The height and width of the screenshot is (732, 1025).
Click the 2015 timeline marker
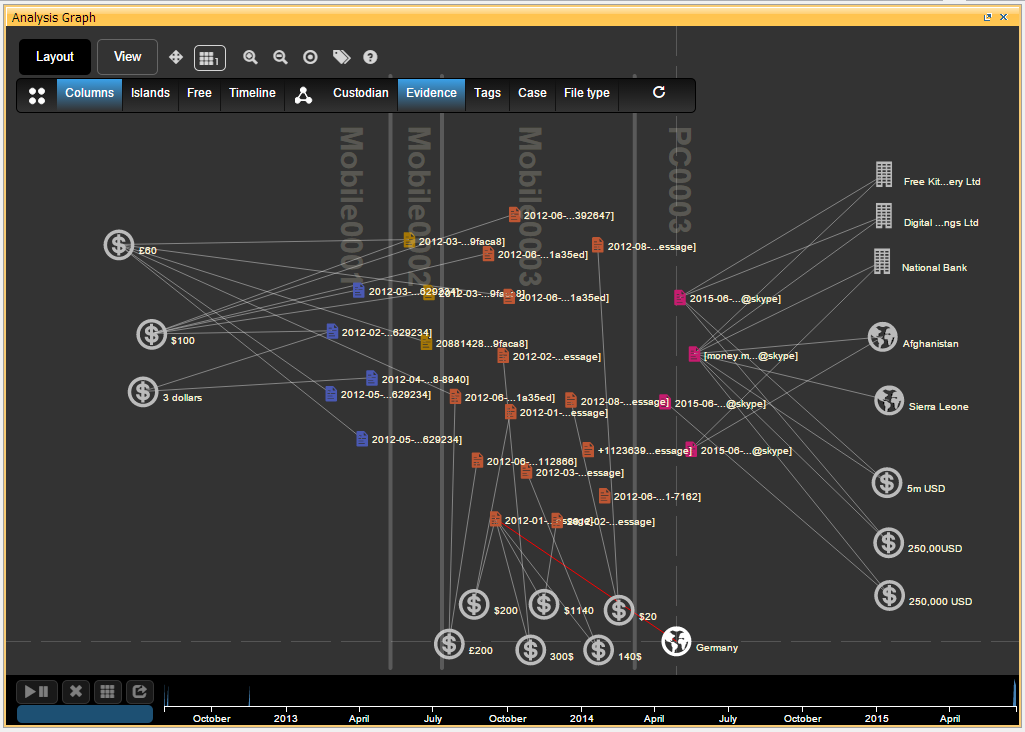(x=877, y=718)
